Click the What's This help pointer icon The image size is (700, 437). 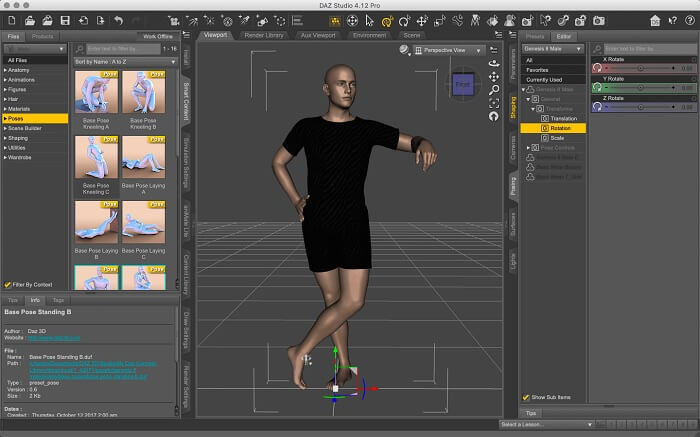coord(673,21)
